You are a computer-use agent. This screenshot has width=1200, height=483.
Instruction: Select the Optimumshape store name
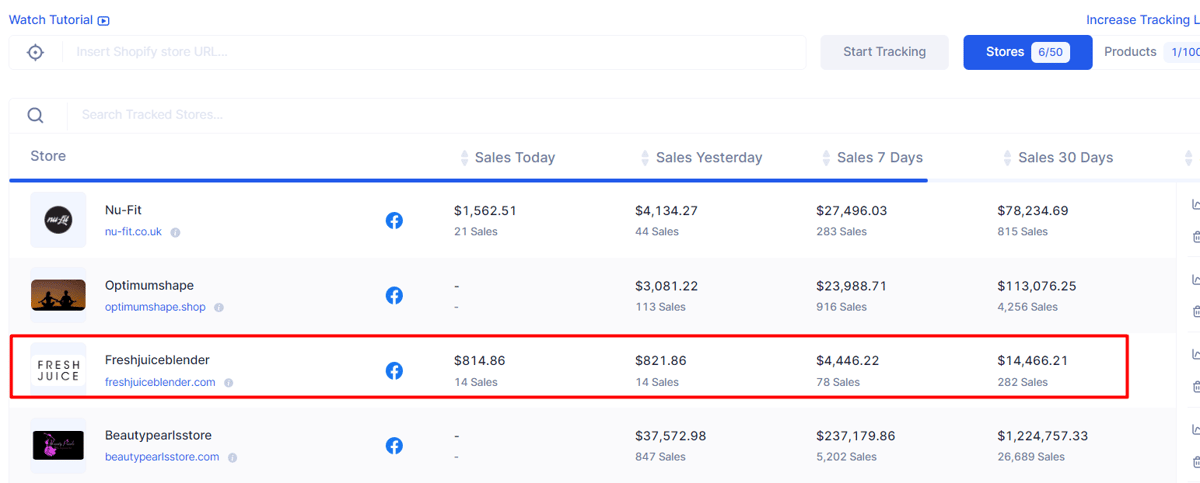point(149,285)
